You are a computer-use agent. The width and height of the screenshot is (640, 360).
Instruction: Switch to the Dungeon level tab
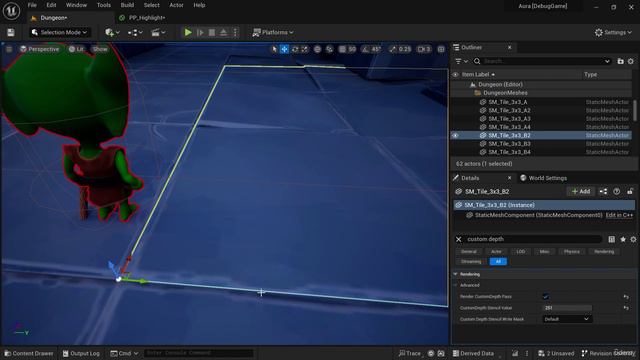[x=54, y=18]
